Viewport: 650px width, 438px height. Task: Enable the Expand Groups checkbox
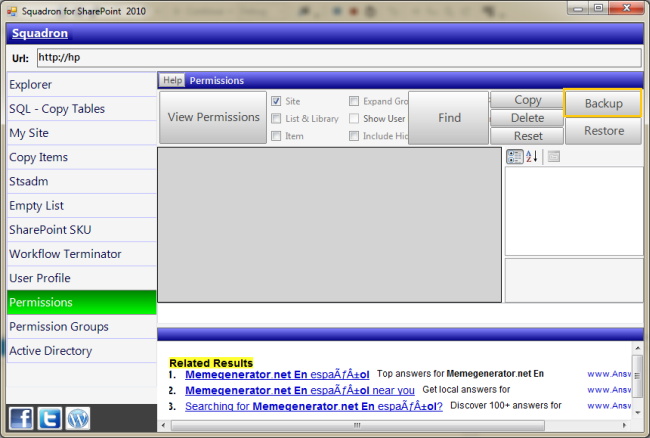click(x=354, y=101)
